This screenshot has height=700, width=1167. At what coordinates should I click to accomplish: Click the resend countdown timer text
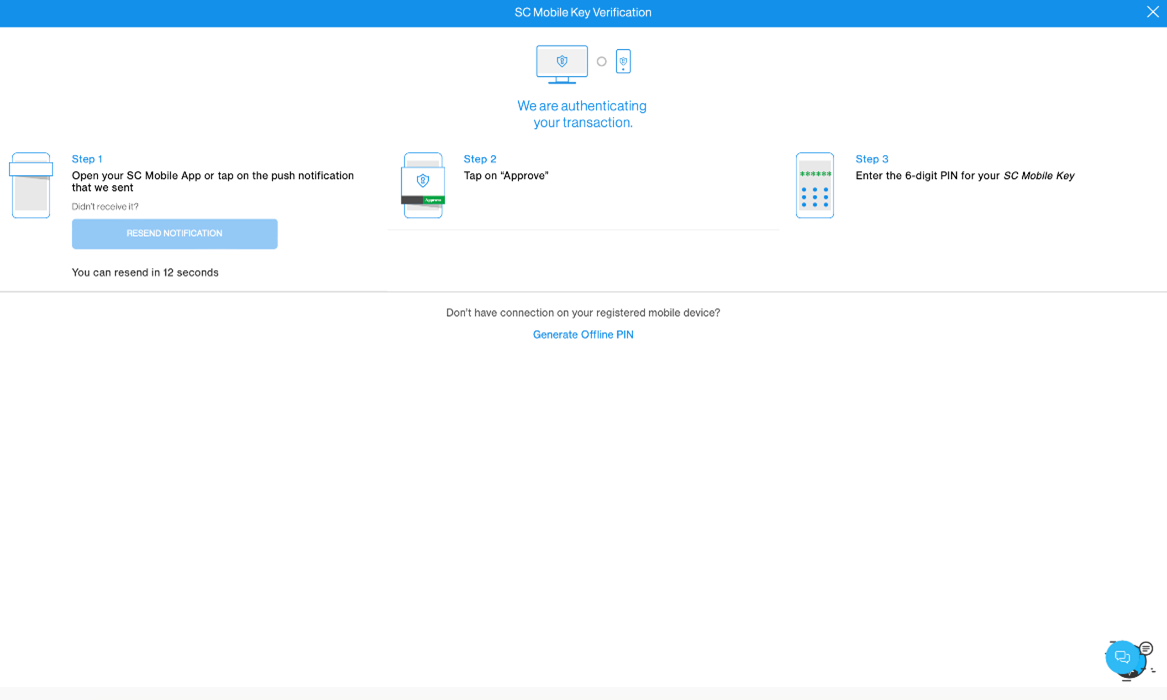click(x=145, y=273)
